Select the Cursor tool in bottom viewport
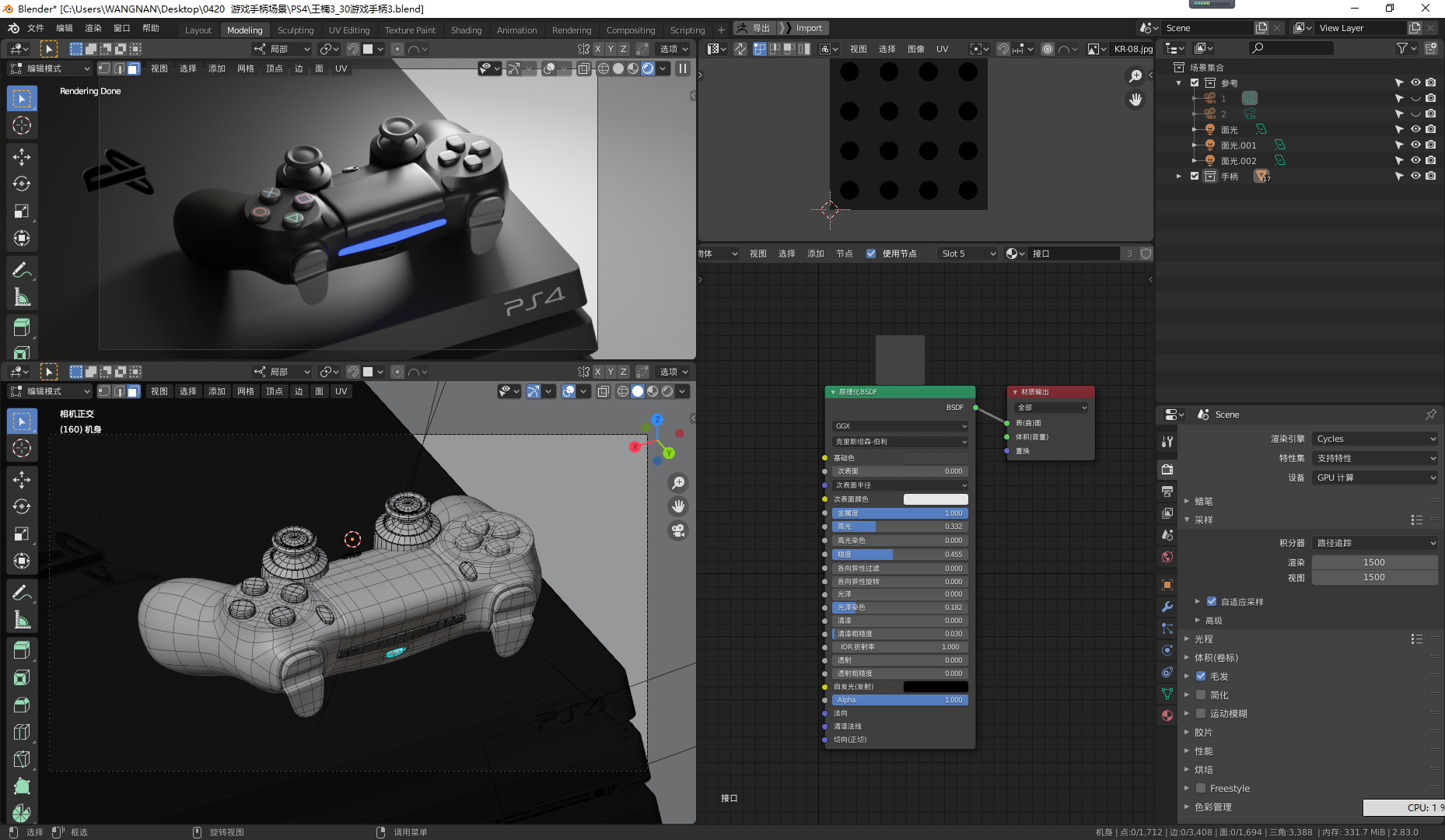1445x840 pixels. pos(22,448)
